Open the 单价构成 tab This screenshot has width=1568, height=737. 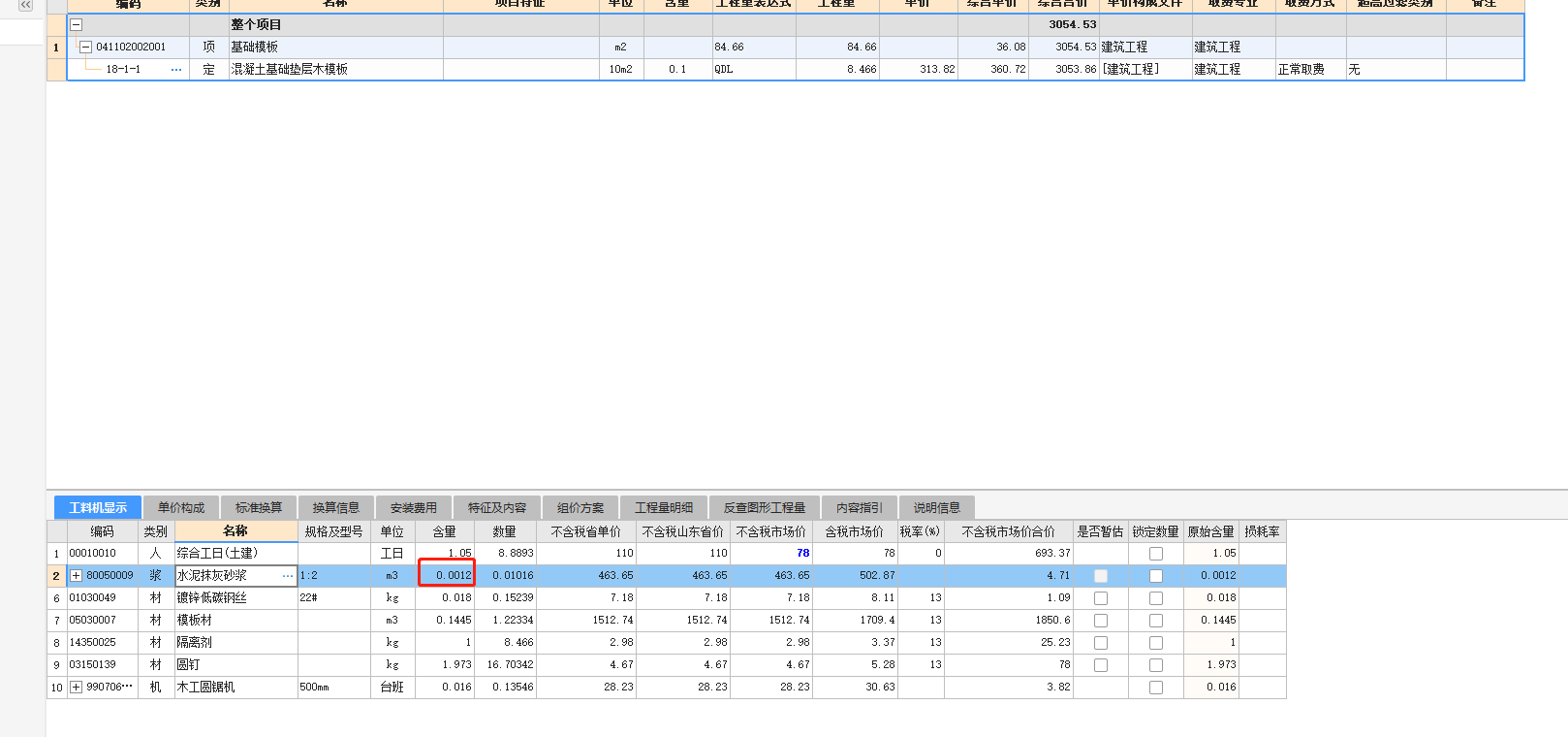coord(181,507)
